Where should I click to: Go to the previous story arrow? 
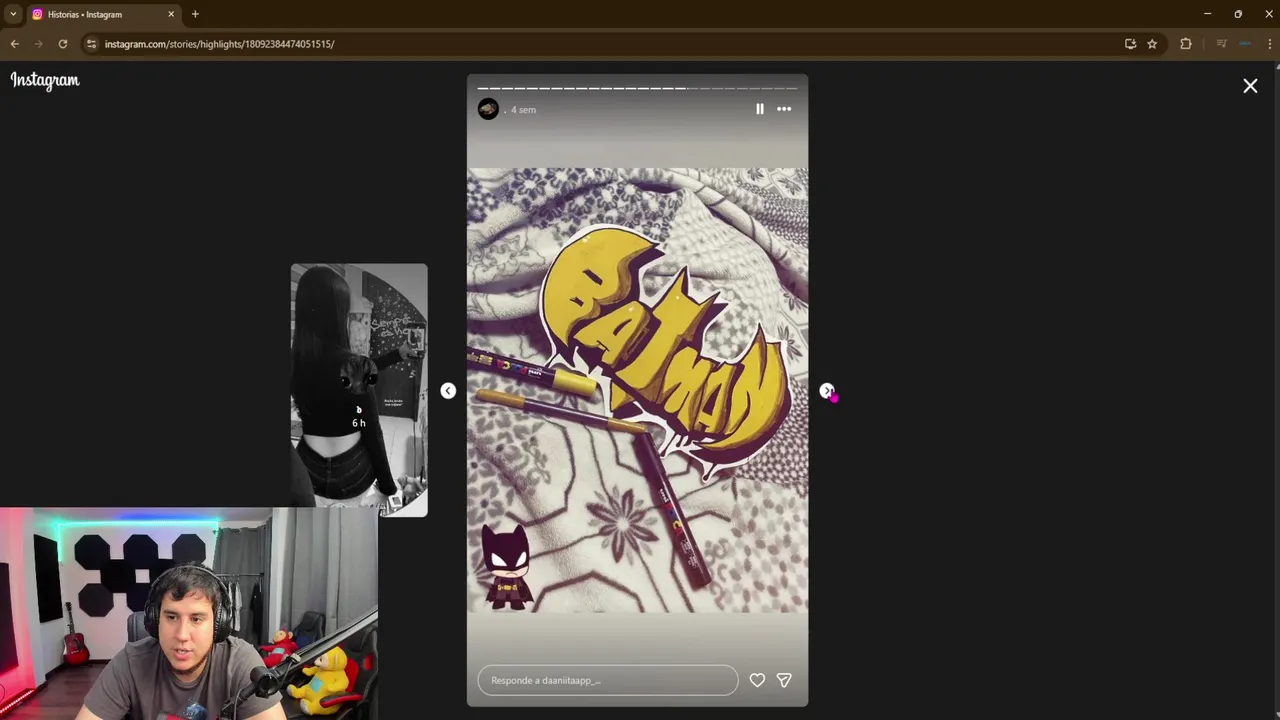coord(448,391)
